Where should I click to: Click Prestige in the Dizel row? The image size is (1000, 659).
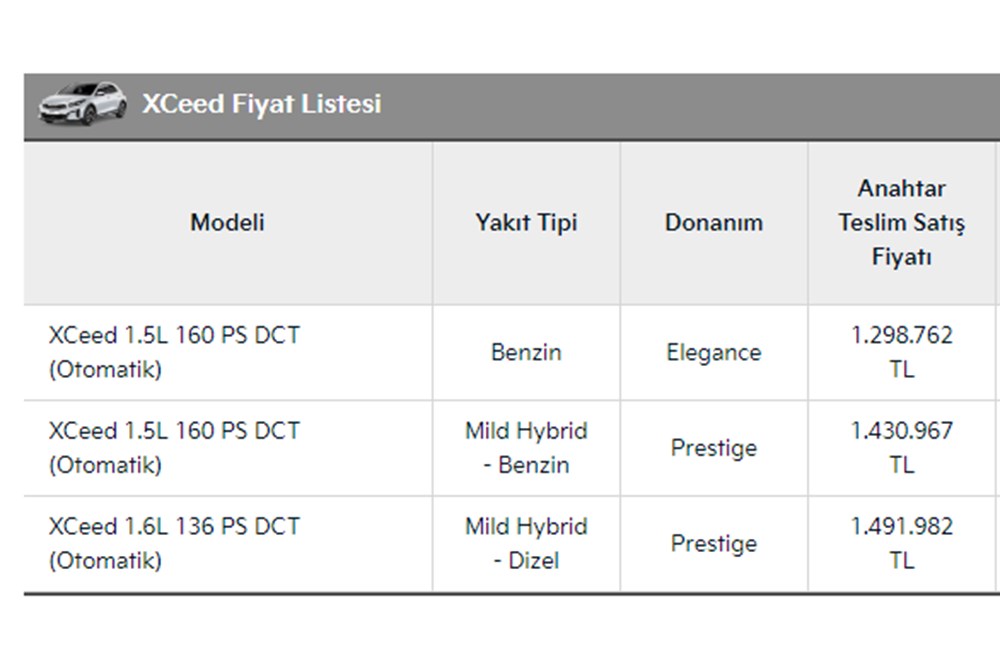click(713, 543)
